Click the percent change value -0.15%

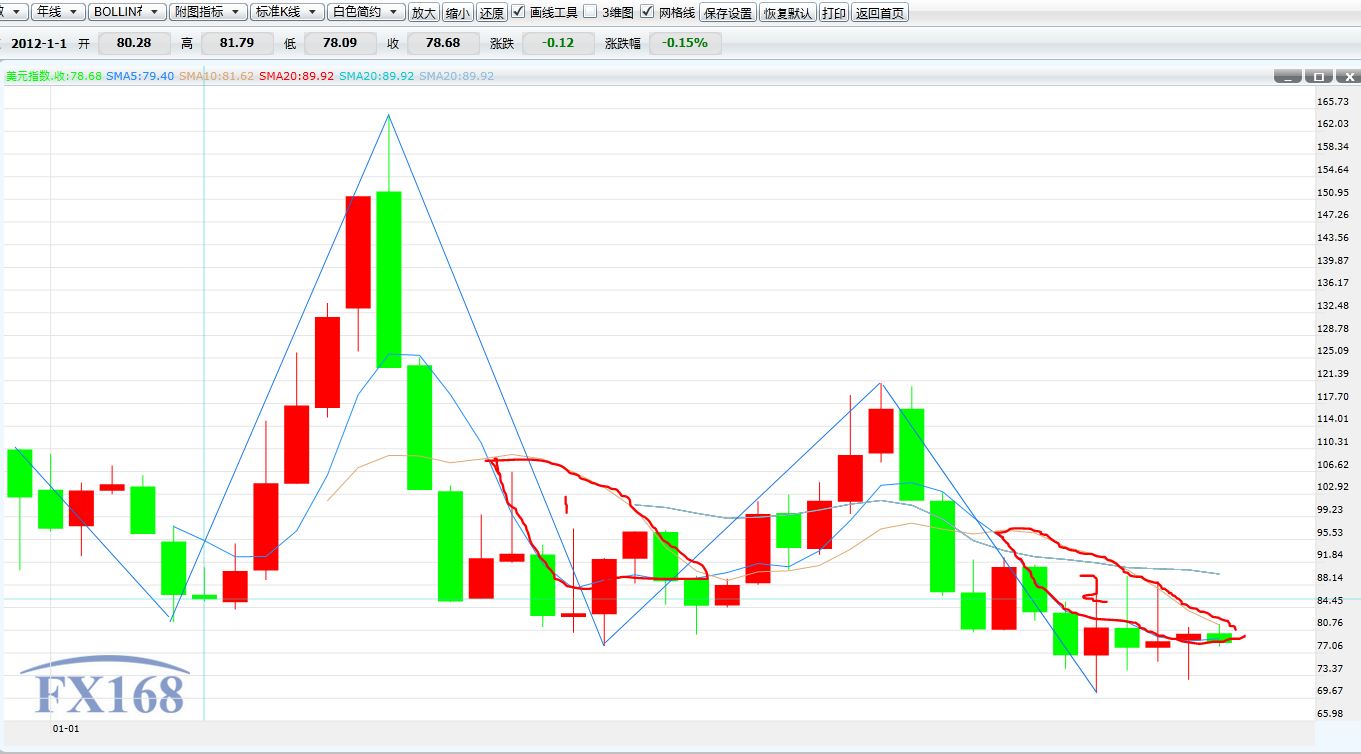point(685,43)
